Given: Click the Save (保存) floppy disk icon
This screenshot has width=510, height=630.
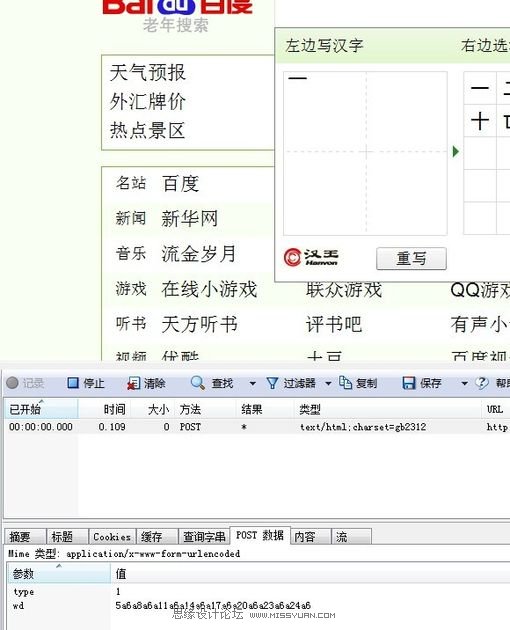Looking at the screenshot, I should (408, 383).
